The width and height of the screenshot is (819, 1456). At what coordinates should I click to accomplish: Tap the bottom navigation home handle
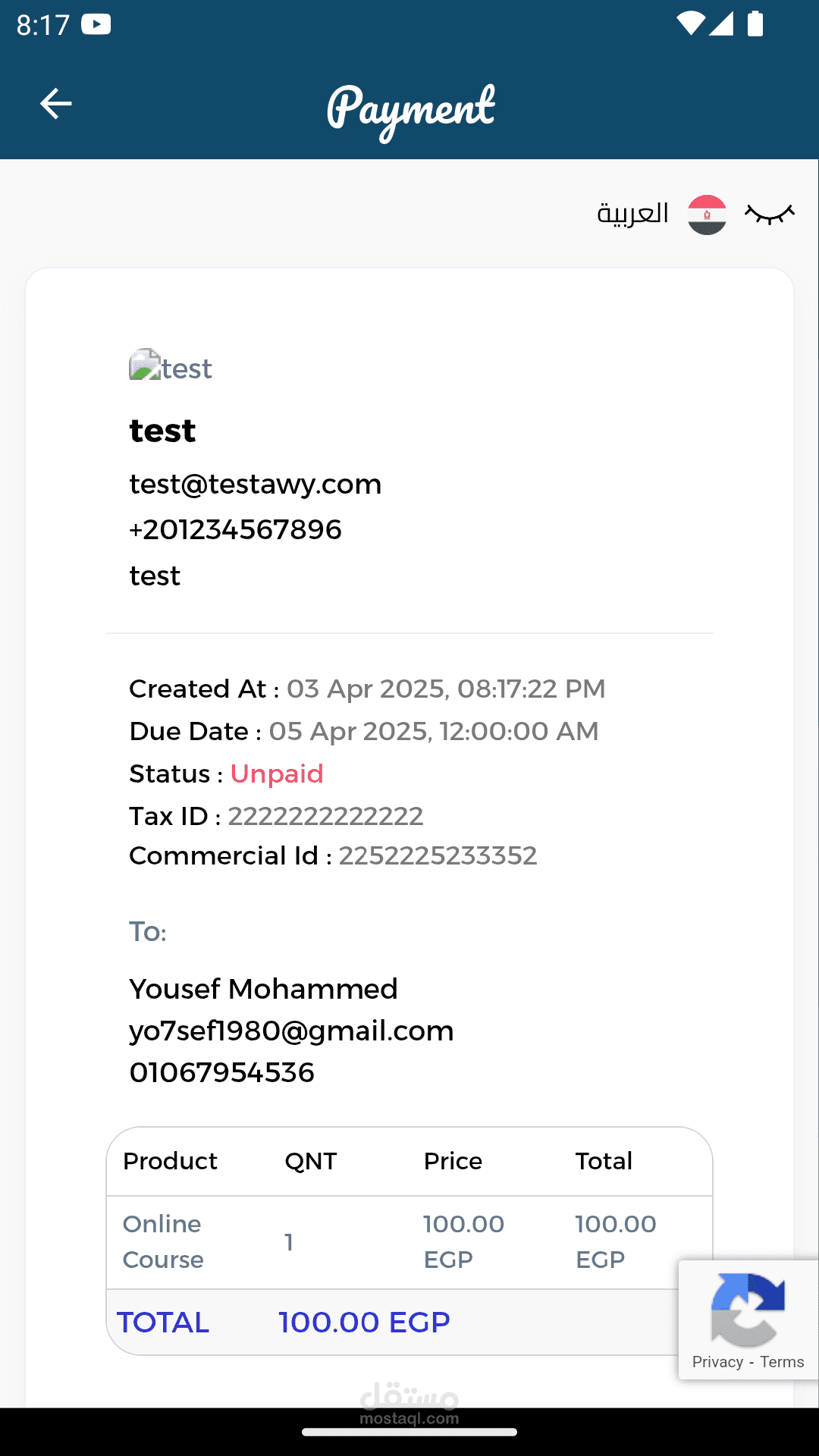tap(409, 1432)
